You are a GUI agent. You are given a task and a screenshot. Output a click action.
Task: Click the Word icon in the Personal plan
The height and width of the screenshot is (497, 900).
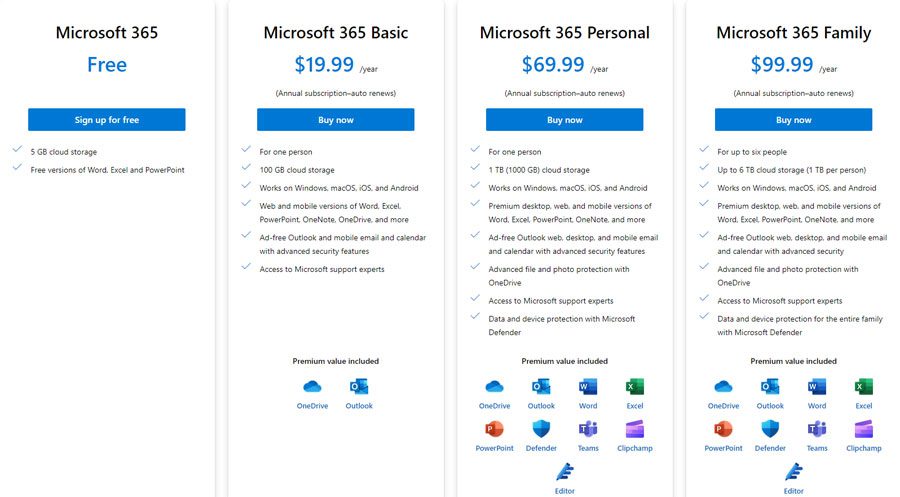tap(588, 387)
